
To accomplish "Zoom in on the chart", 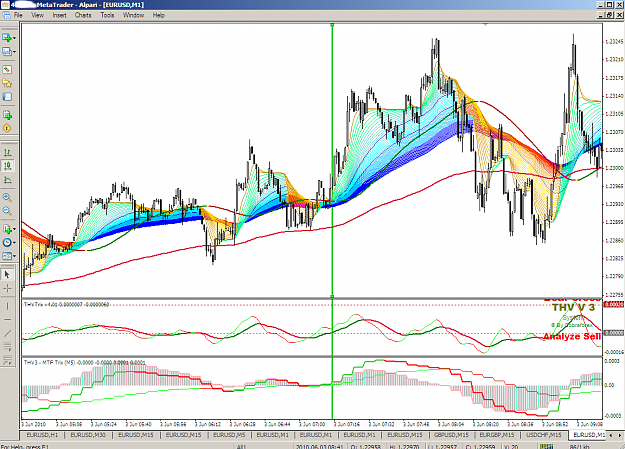I will 7,197.
